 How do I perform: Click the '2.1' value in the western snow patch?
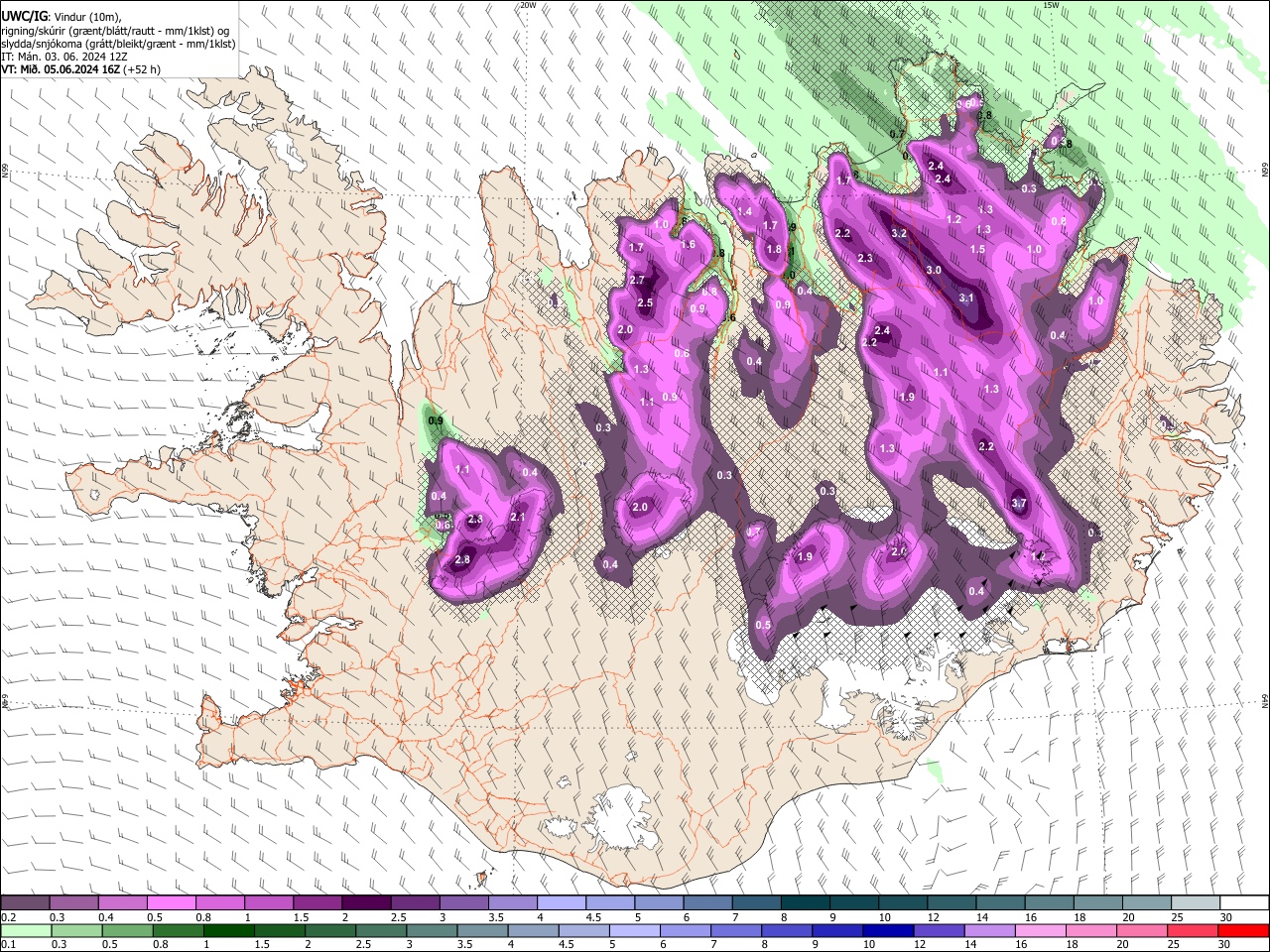[517, 517]
